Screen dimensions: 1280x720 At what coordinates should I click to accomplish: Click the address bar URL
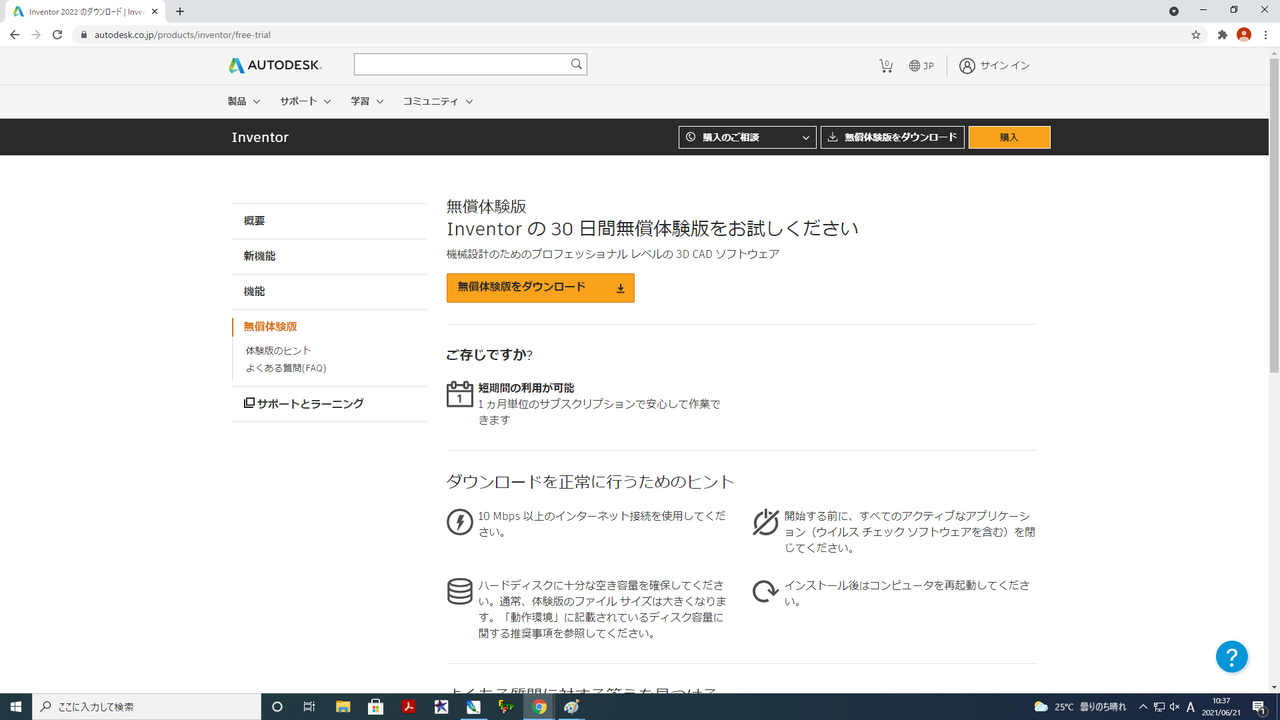pos(182,35)
